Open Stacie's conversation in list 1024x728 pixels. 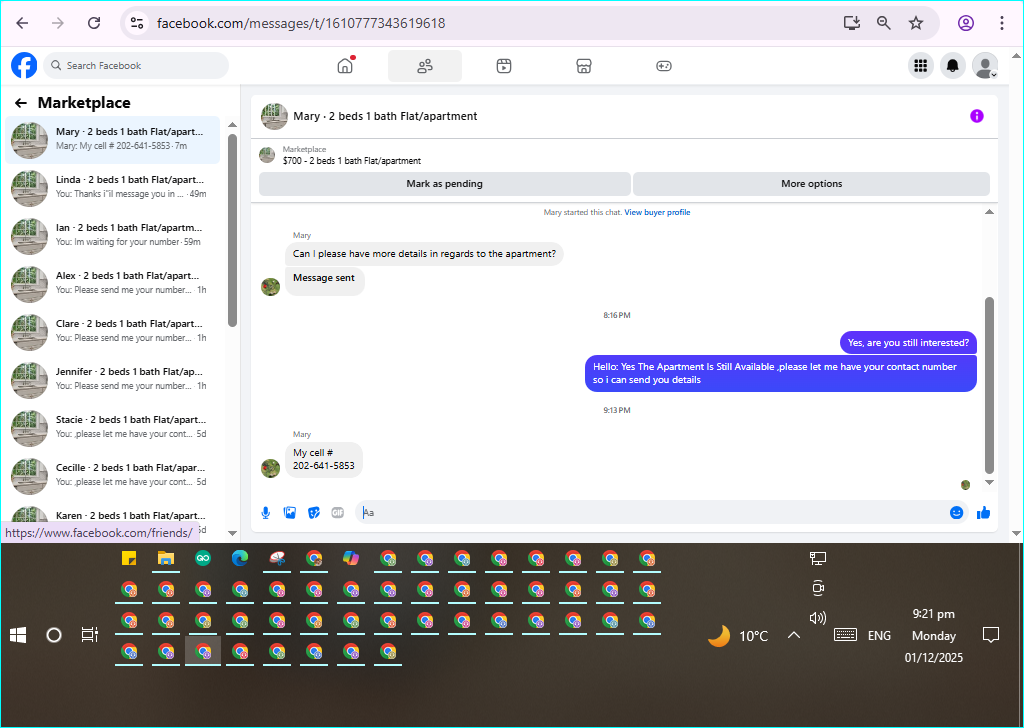point(113,428)
